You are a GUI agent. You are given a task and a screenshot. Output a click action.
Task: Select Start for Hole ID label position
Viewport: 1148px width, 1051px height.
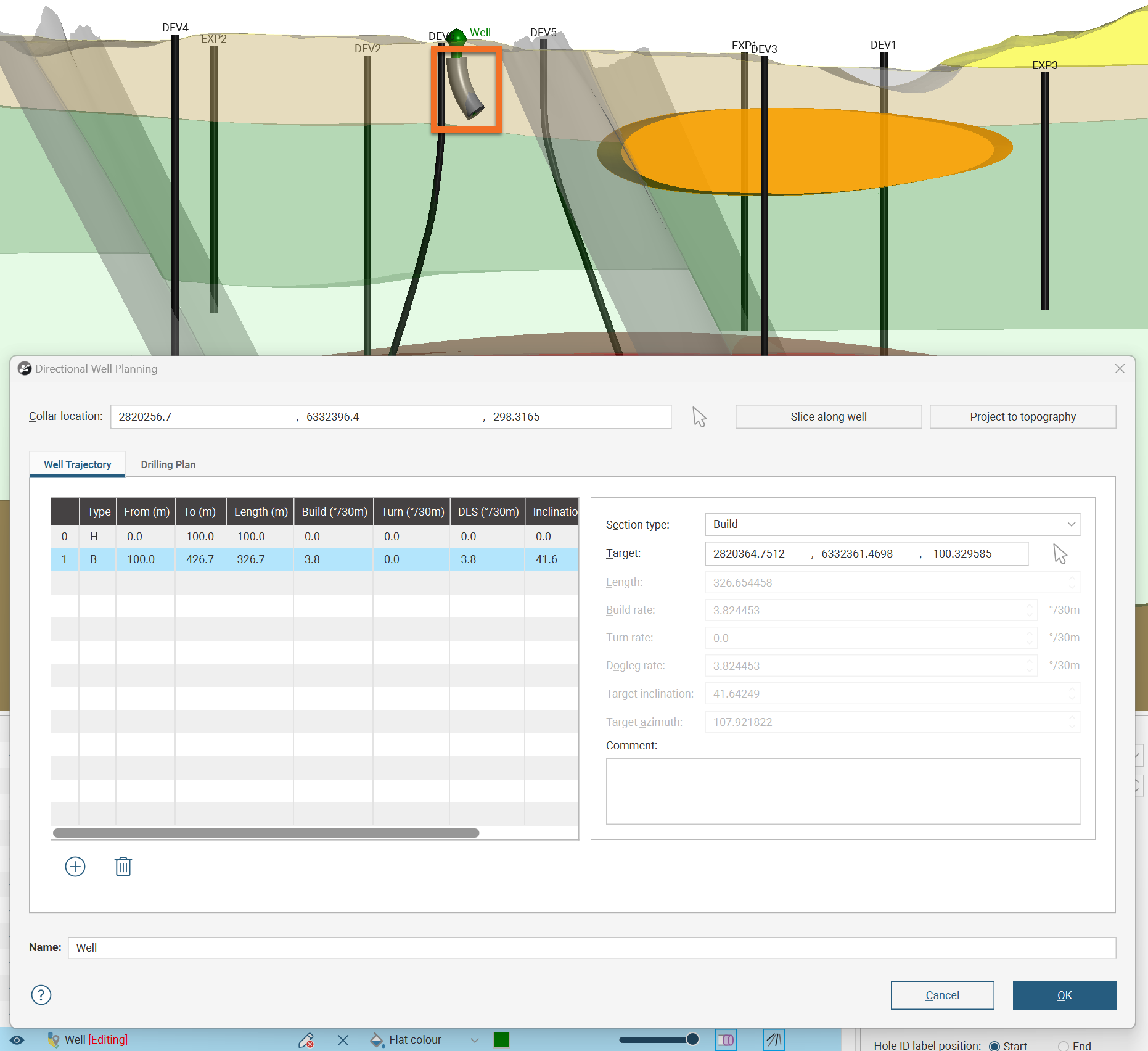tap(994, 1045)
